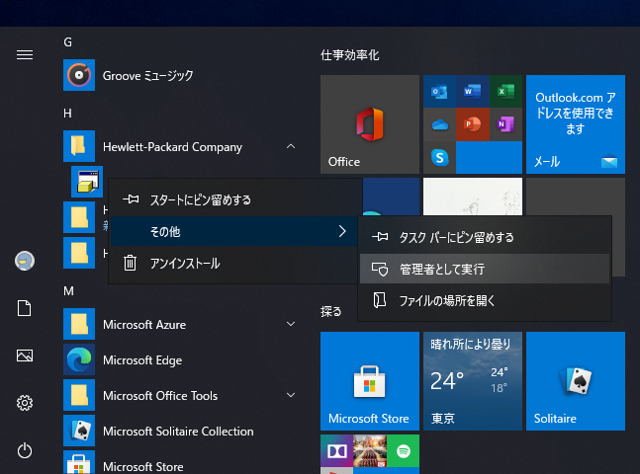Open Word icon in Office tile group
This screenshot has width=640, height=474.
pos(472,91)
